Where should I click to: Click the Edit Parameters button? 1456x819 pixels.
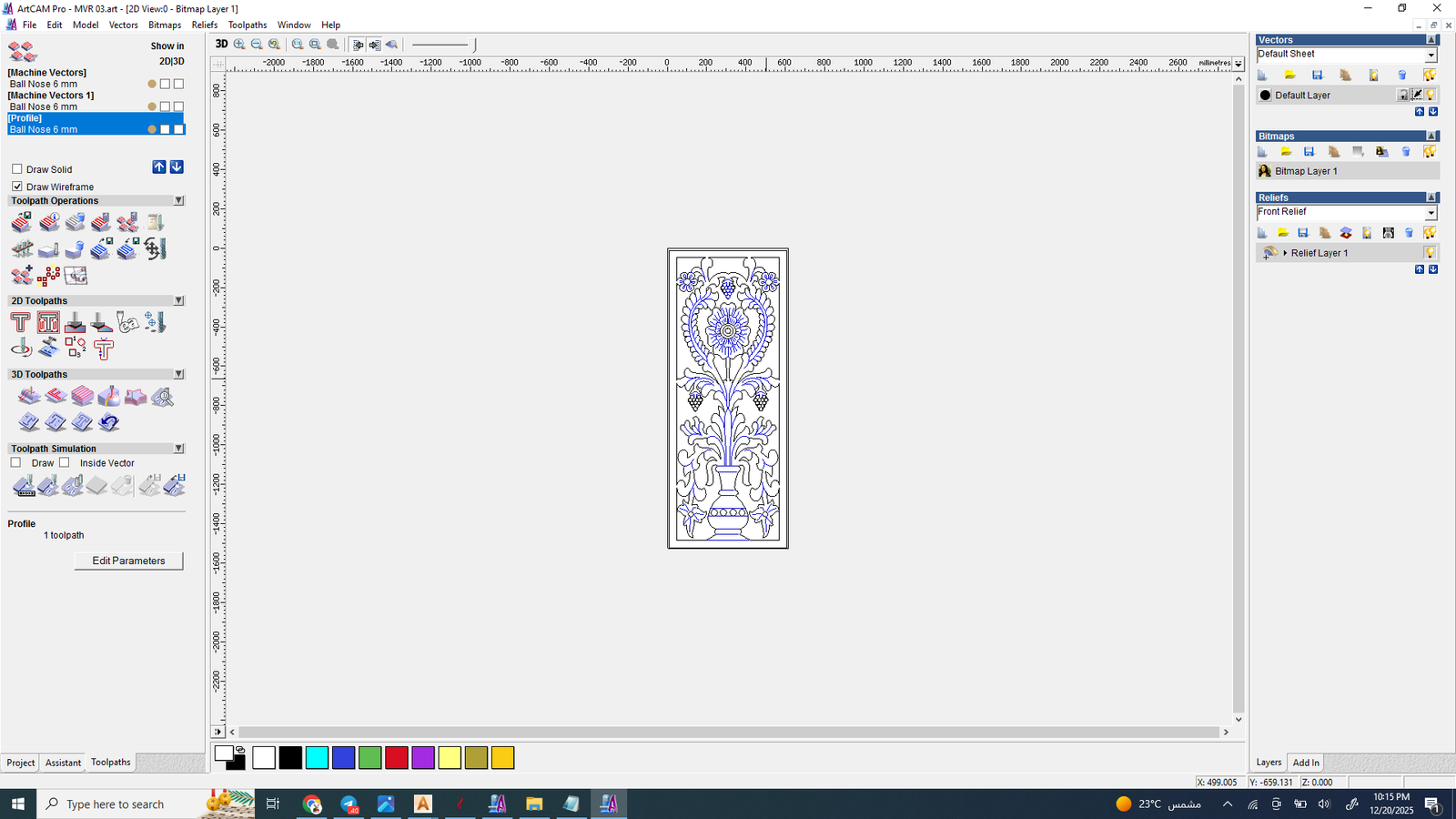pyautogui.click(x=128, y=561)
